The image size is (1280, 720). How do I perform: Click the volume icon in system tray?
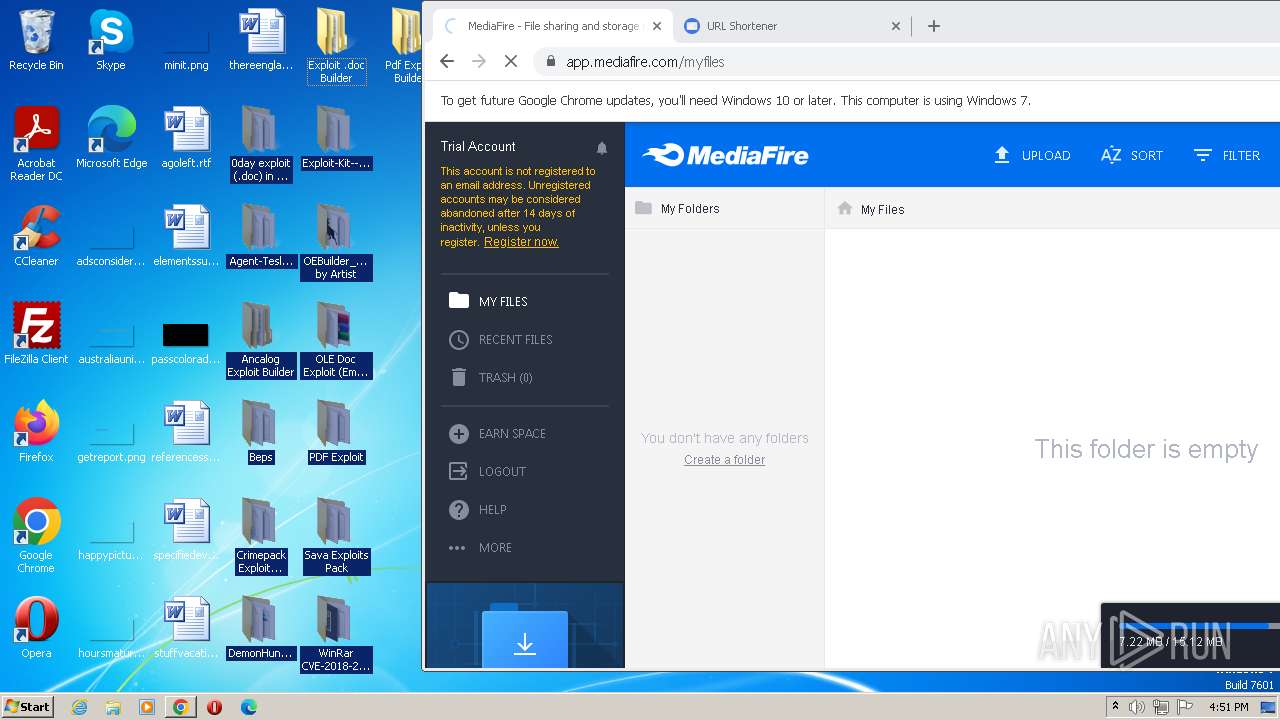1137,707
